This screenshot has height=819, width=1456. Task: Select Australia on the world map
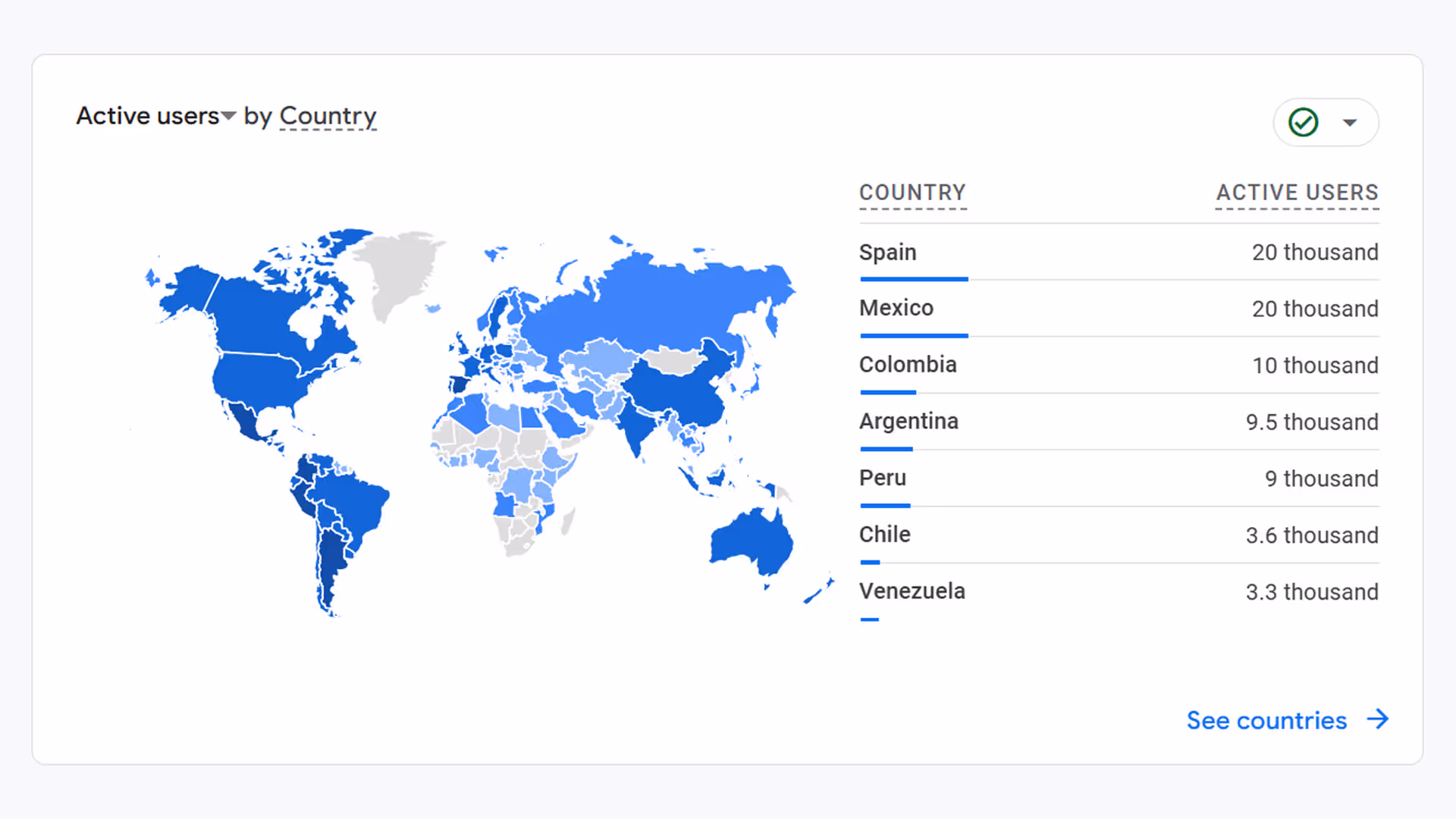751,538
